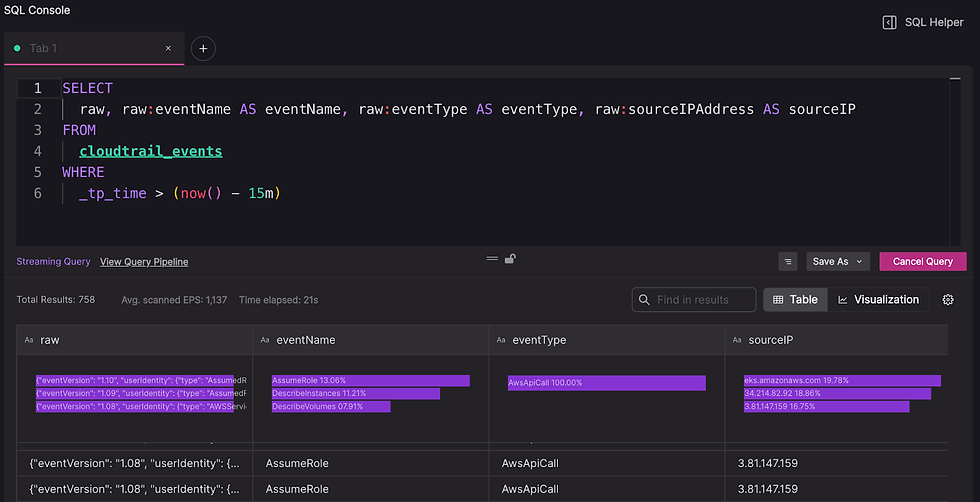Click the Time elapsed: 21s text
The height and width of the screenshot is (502, 980).
pyautogui.click(x=279, y=300)
